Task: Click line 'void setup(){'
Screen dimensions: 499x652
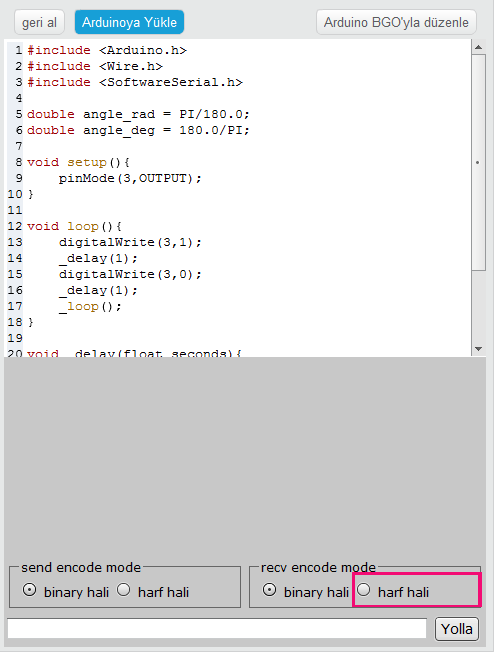Action: click(79, 162)
